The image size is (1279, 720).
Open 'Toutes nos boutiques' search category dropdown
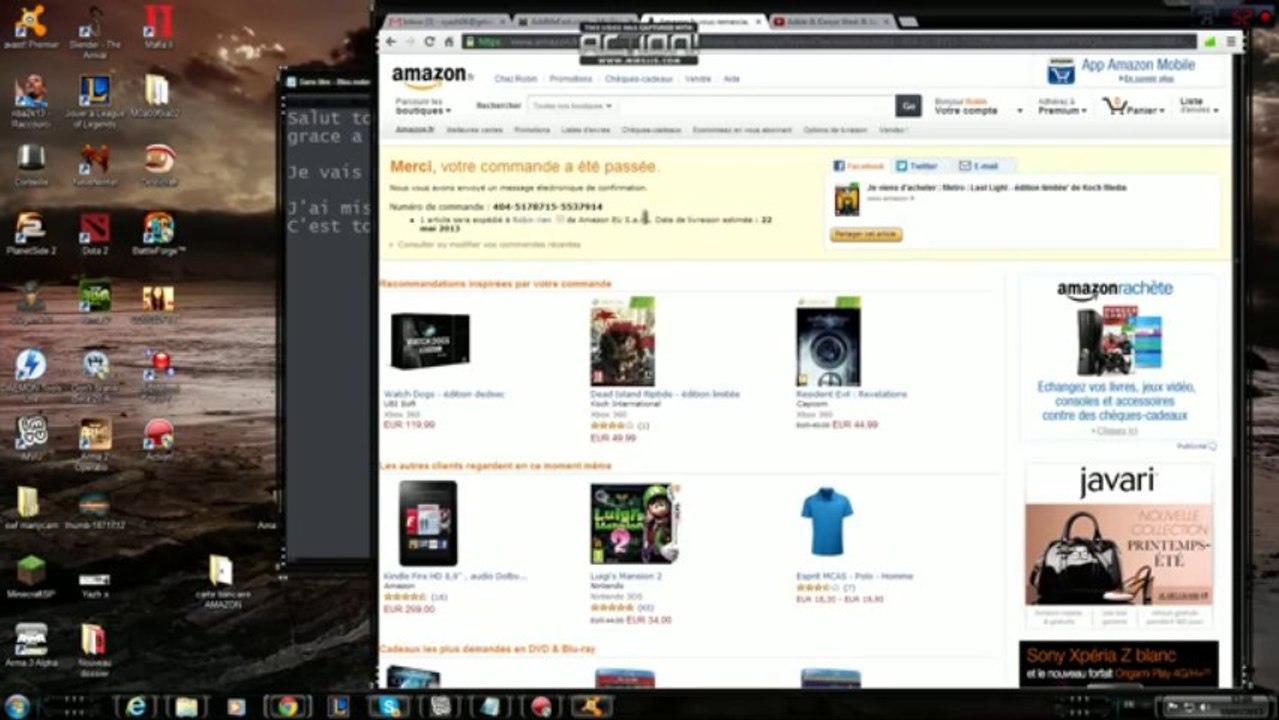tap(572, 106)
